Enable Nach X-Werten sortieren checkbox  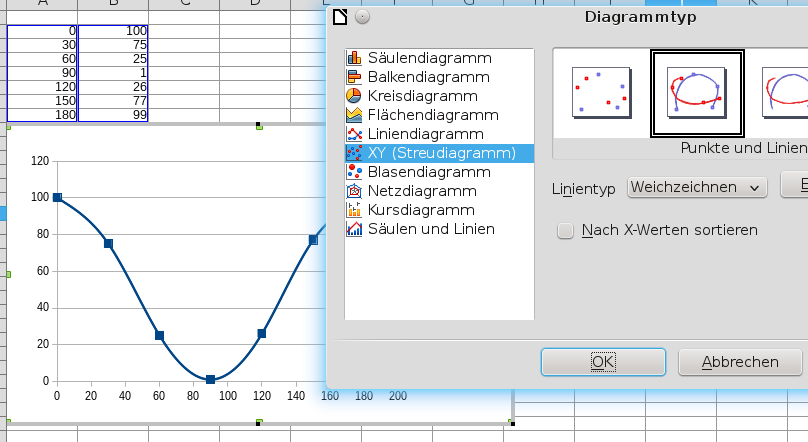tap(566, 230)
